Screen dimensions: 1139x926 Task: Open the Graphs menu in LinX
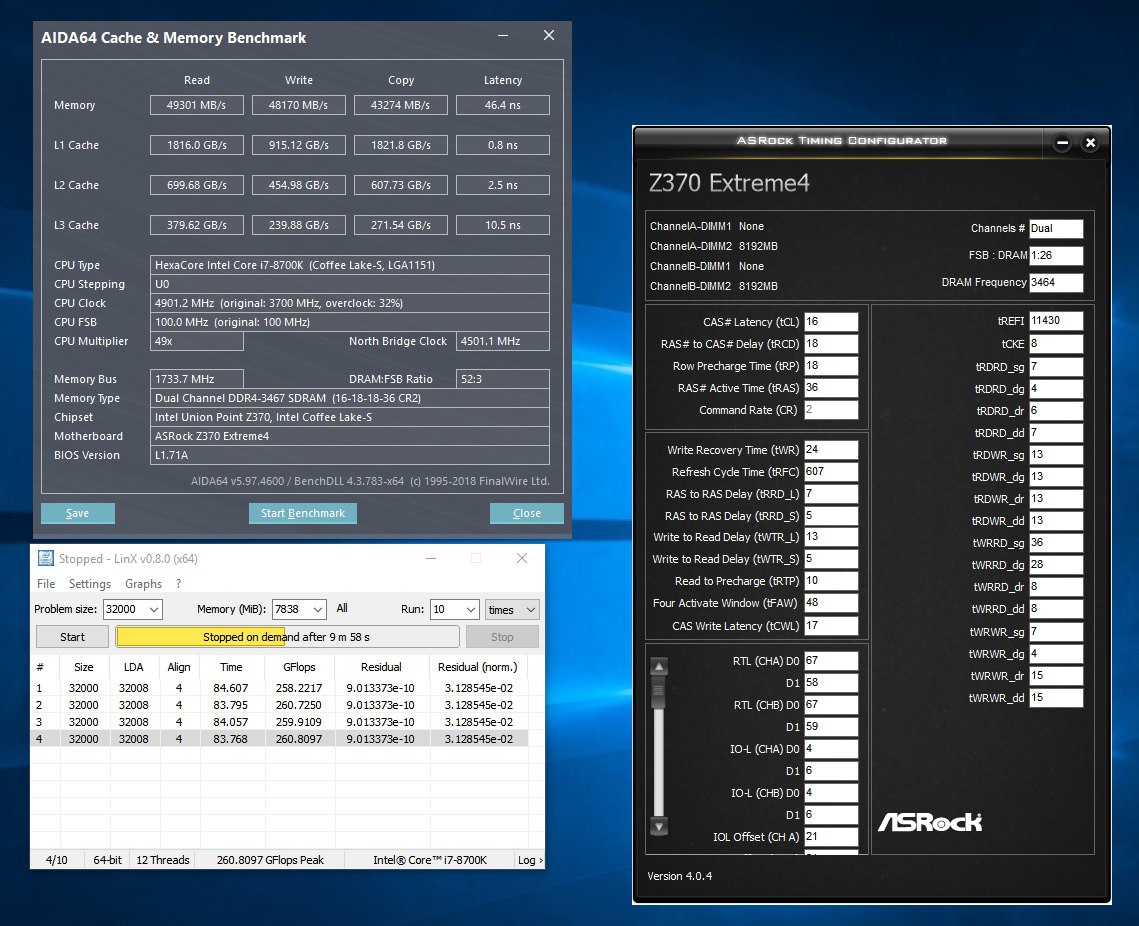pyautogui.click(x=143, y=584)
